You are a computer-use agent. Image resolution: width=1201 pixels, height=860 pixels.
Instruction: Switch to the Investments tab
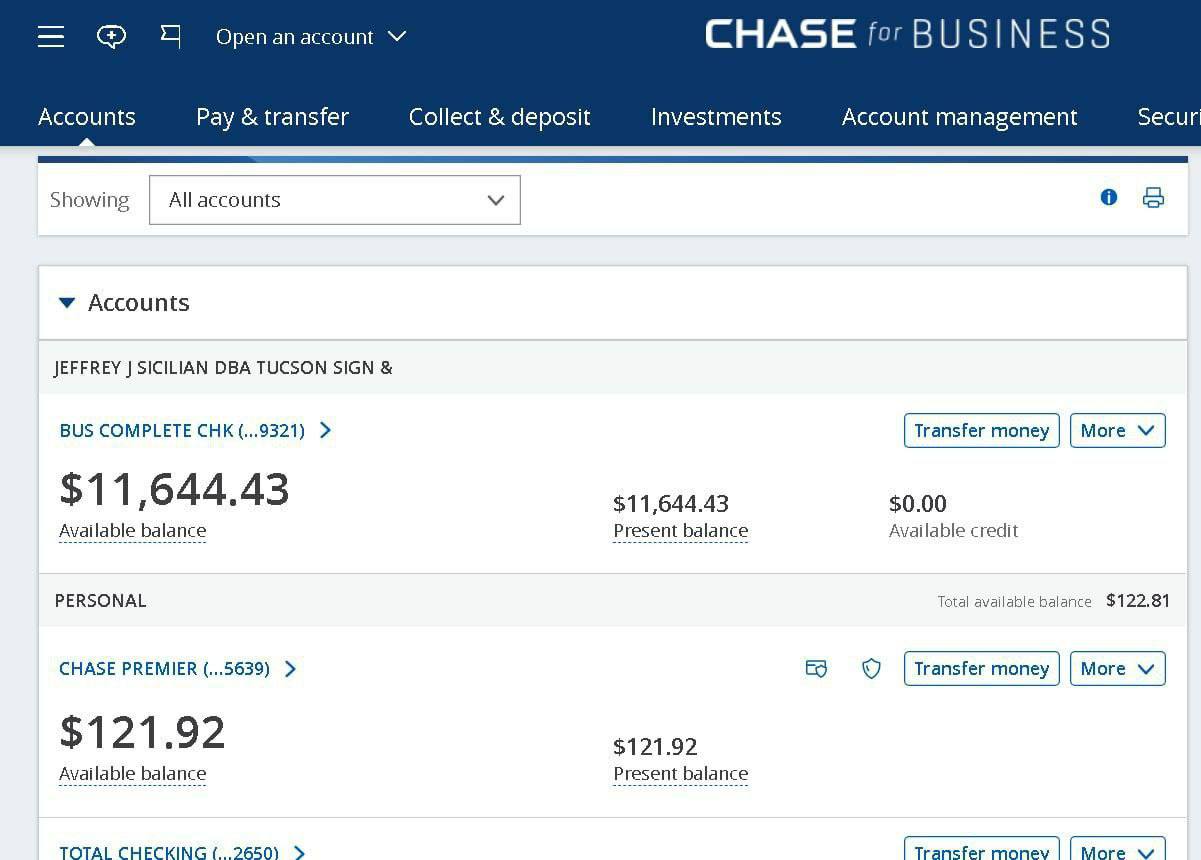716,117
